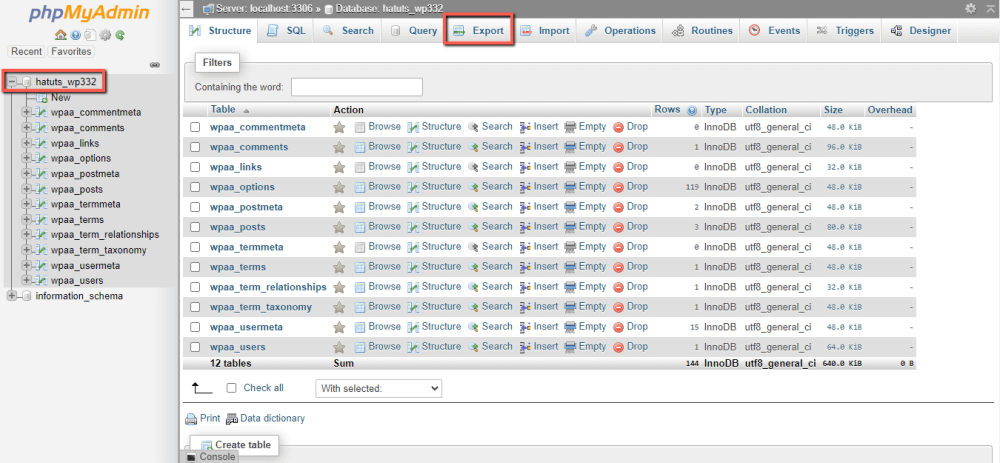The width and height of the screenshot is (1000, 463).
Task: Click page settings gear icon at top right
Action: pyautogui.click(x=970, y=8)
